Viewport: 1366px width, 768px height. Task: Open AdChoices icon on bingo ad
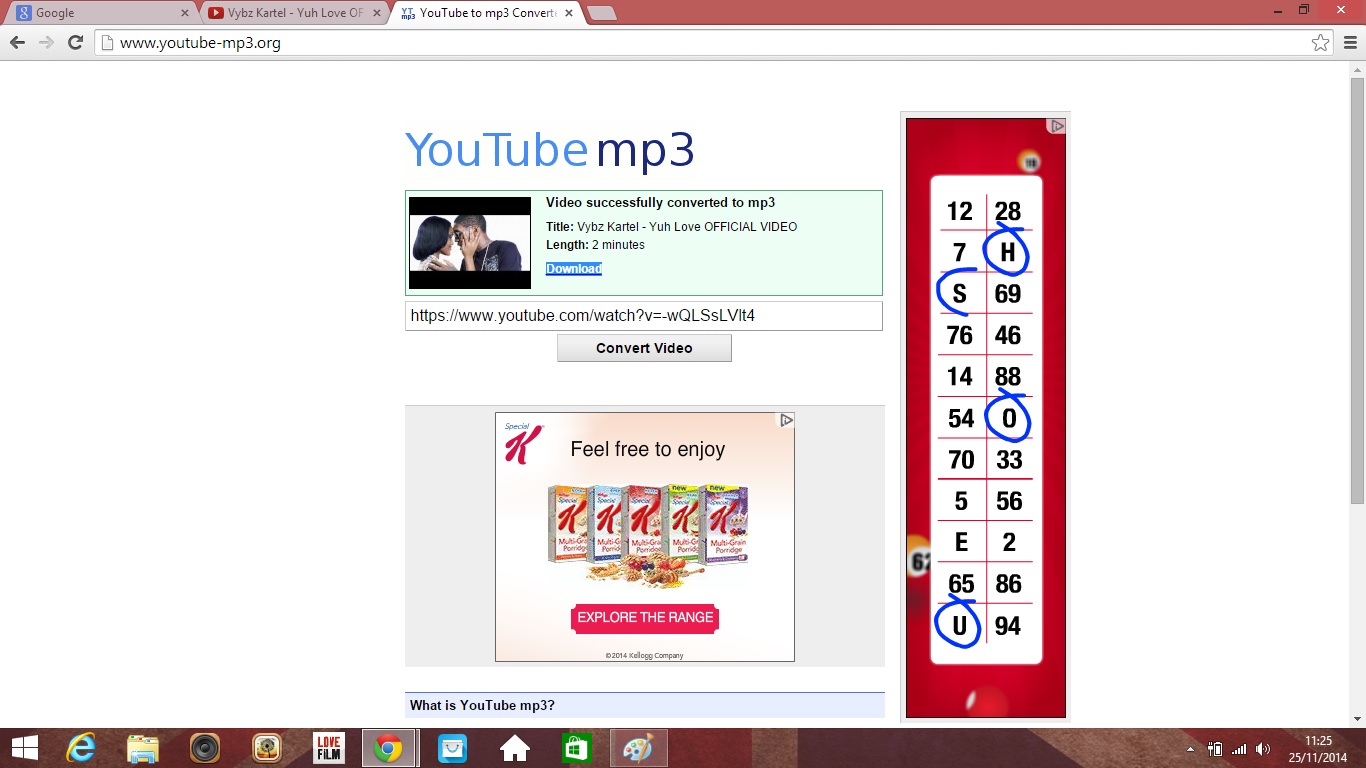[x=1057, y=126]
